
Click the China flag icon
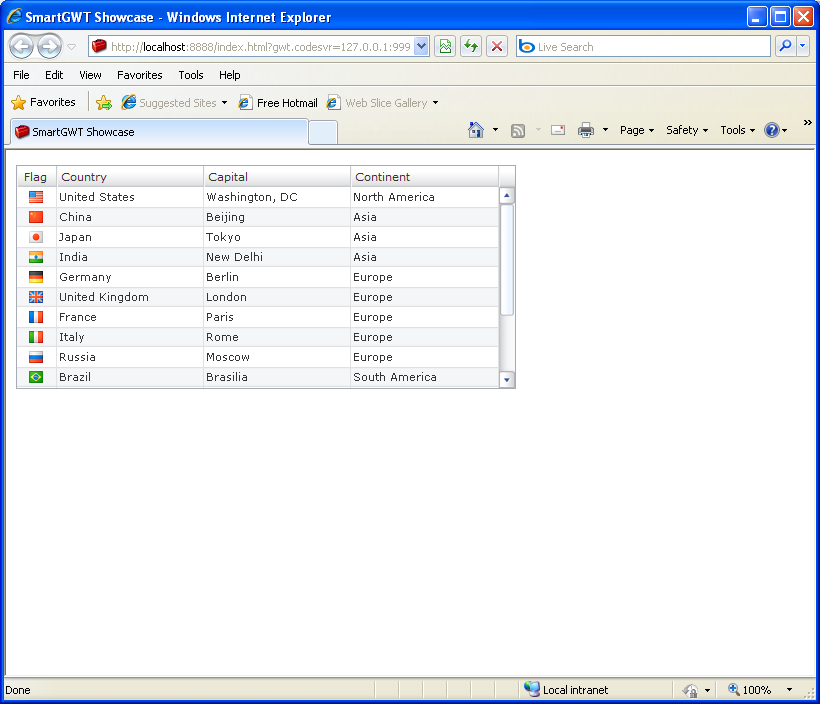pos(36,217)
